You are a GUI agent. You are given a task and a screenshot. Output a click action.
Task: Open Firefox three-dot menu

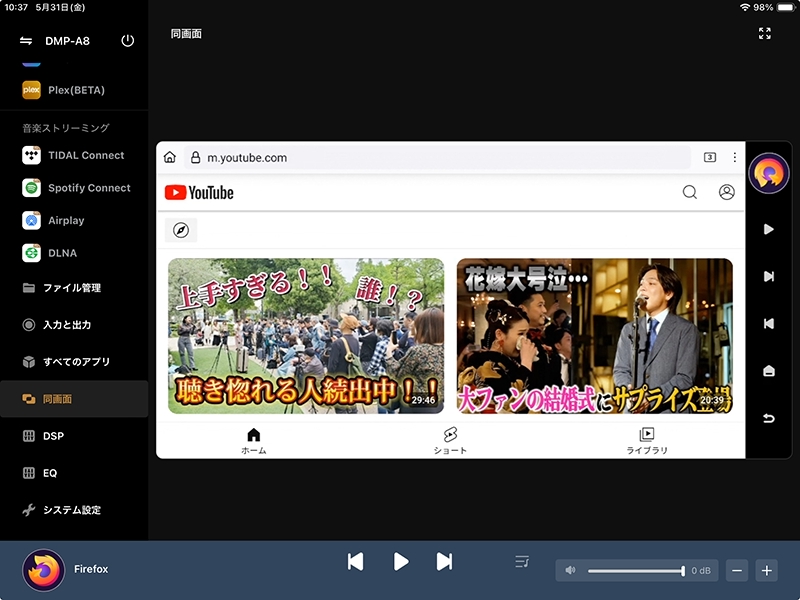coord(735,157)
